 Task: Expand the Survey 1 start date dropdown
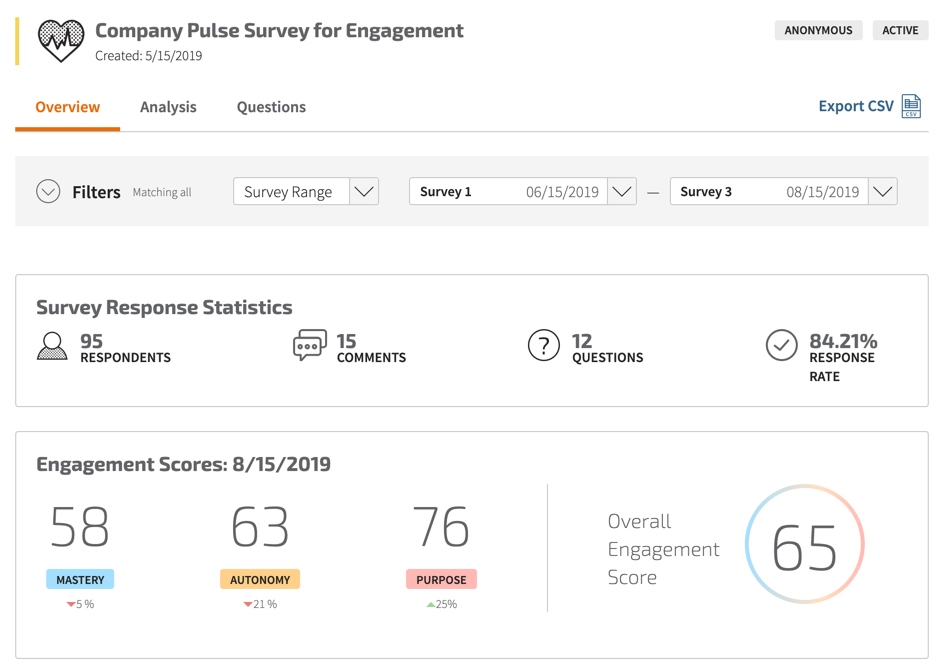click(x=621, y=191)
